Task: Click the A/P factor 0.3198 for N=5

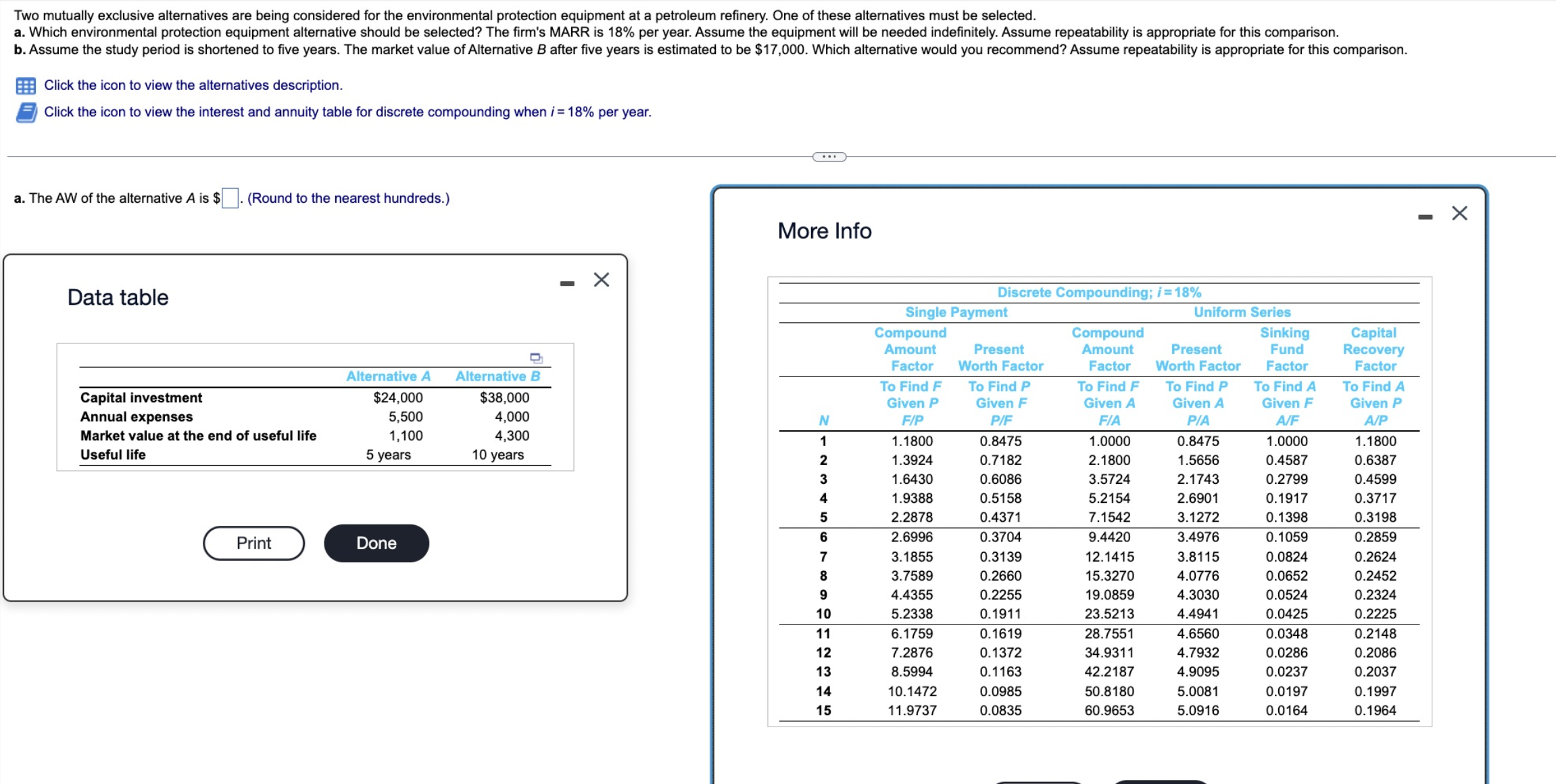Action: tap(1375, 517)
